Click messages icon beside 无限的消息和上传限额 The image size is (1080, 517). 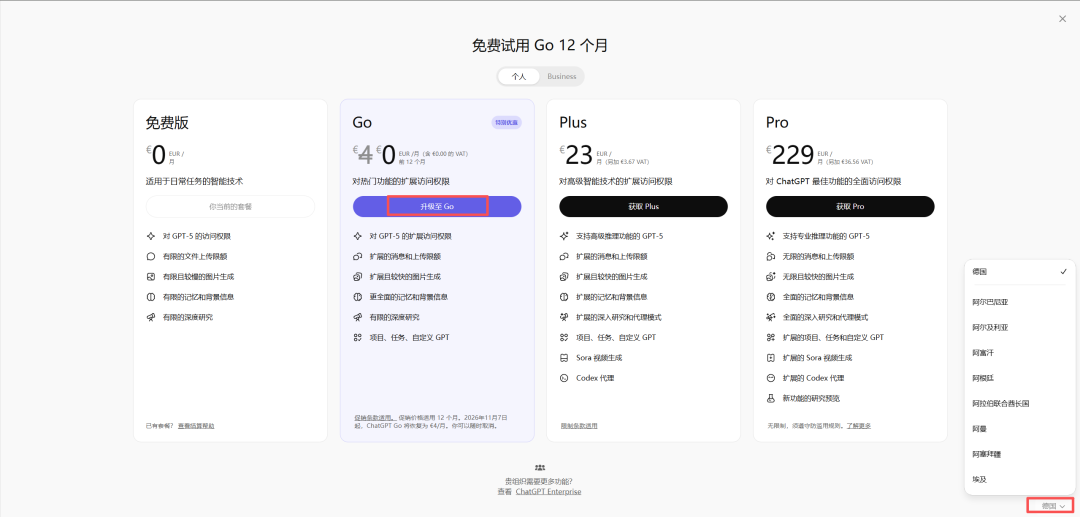point(771,256)
